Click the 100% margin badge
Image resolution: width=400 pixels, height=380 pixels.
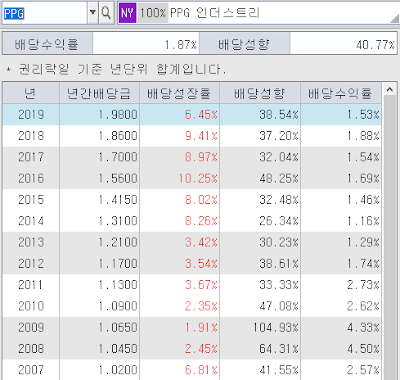[x=153, y=13]
